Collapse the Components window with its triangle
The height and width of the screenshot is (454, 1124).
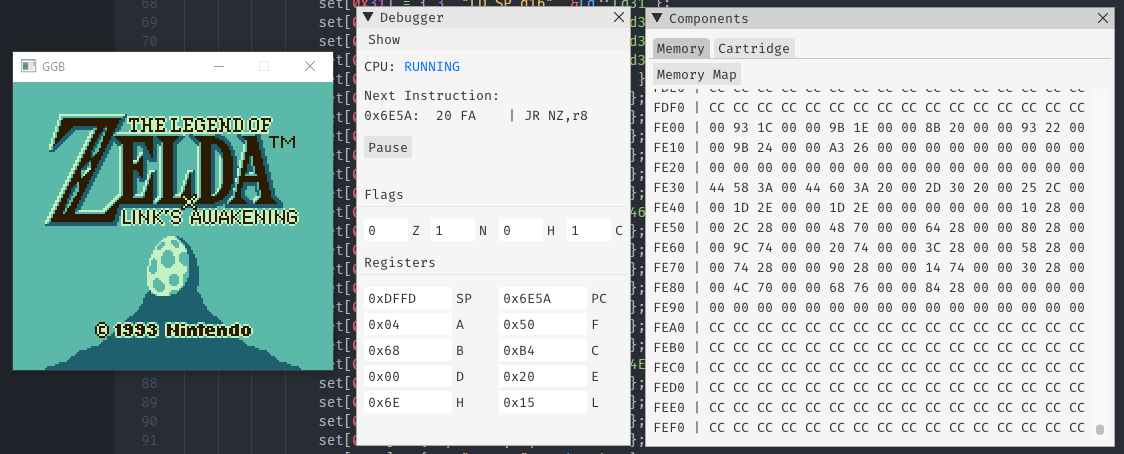(657, 18)
